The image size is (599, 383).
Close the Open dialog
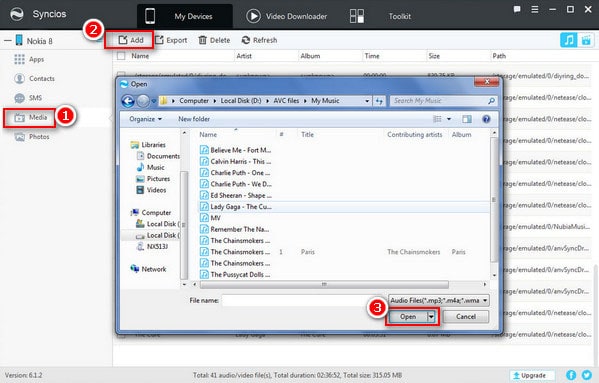(x=486, y=82)
